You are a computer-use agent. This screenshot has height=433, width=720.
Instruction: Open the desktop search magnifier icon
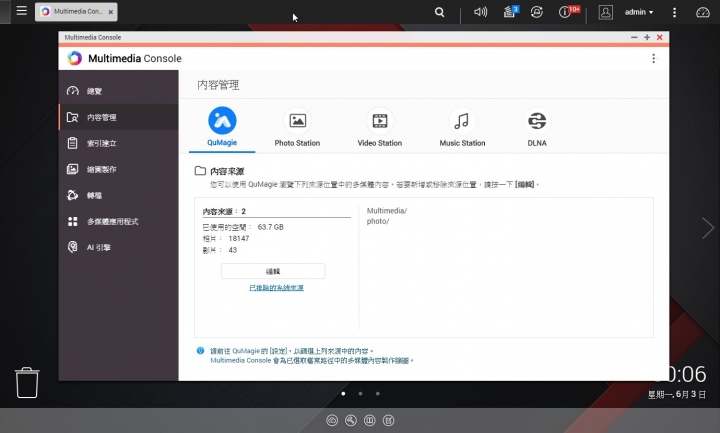click(439, 12)
